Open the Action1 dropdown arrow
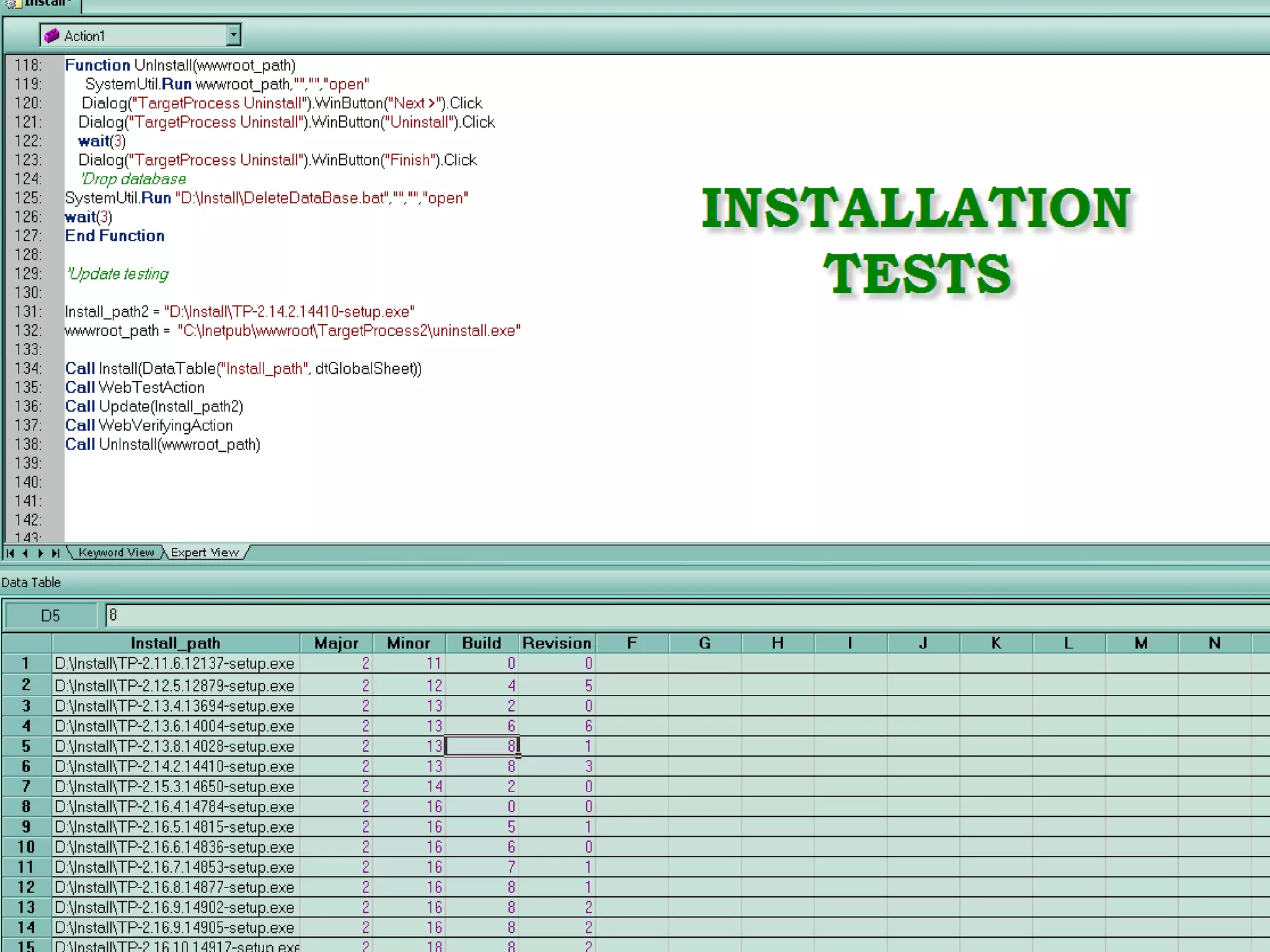 (x=233, y=35)
